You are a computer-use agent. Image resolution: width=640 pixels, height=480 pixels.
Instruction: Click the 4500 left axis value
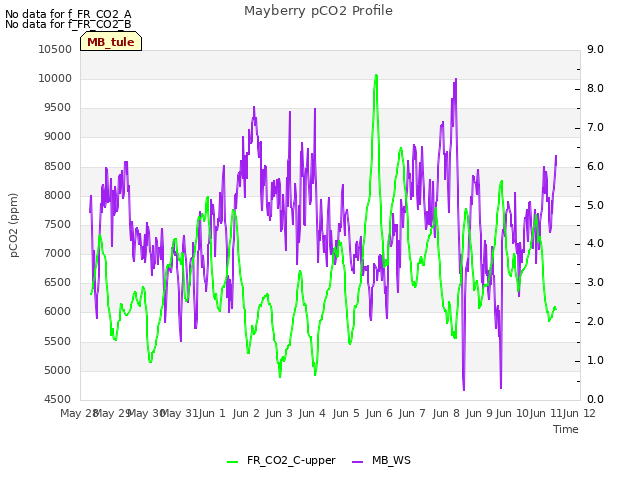58,399
